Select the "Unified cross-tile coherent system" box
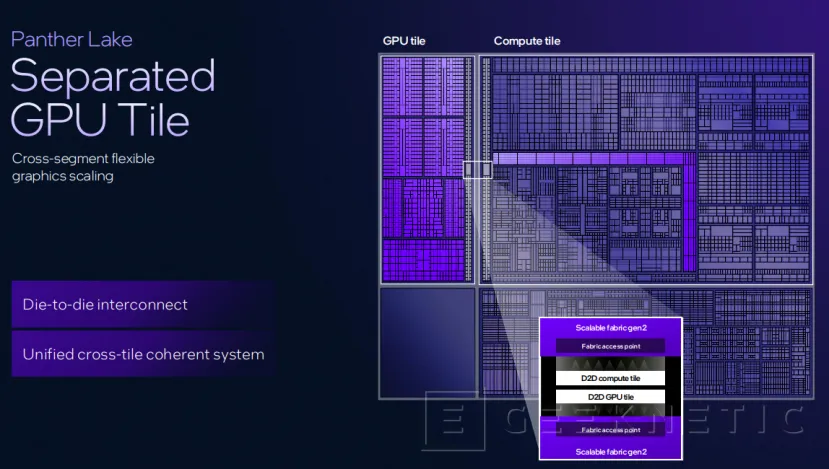The image size is (829, 469). coord(144,354)
